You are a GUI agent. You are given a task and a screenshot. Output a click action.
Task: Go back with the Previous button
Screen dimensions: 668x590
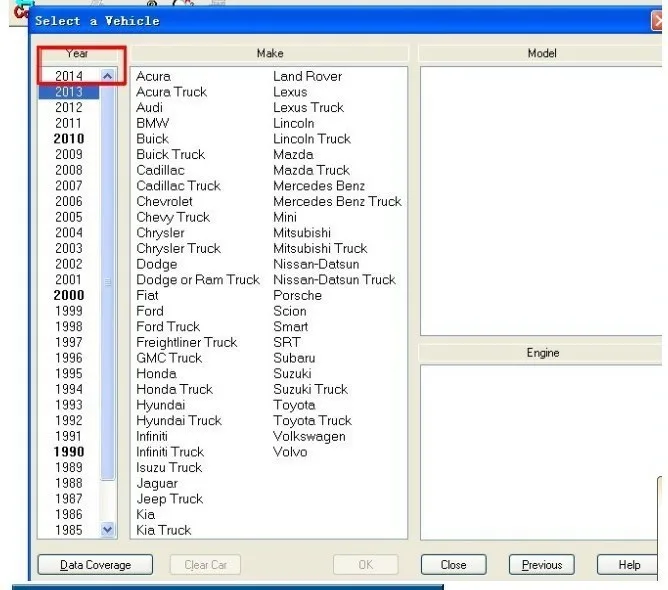click(541, 565)
